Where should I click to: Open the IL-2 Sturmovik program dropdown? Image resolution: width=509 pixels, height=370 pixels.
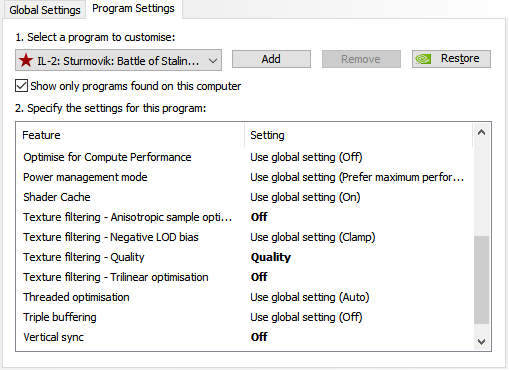(x=118, y=60)
